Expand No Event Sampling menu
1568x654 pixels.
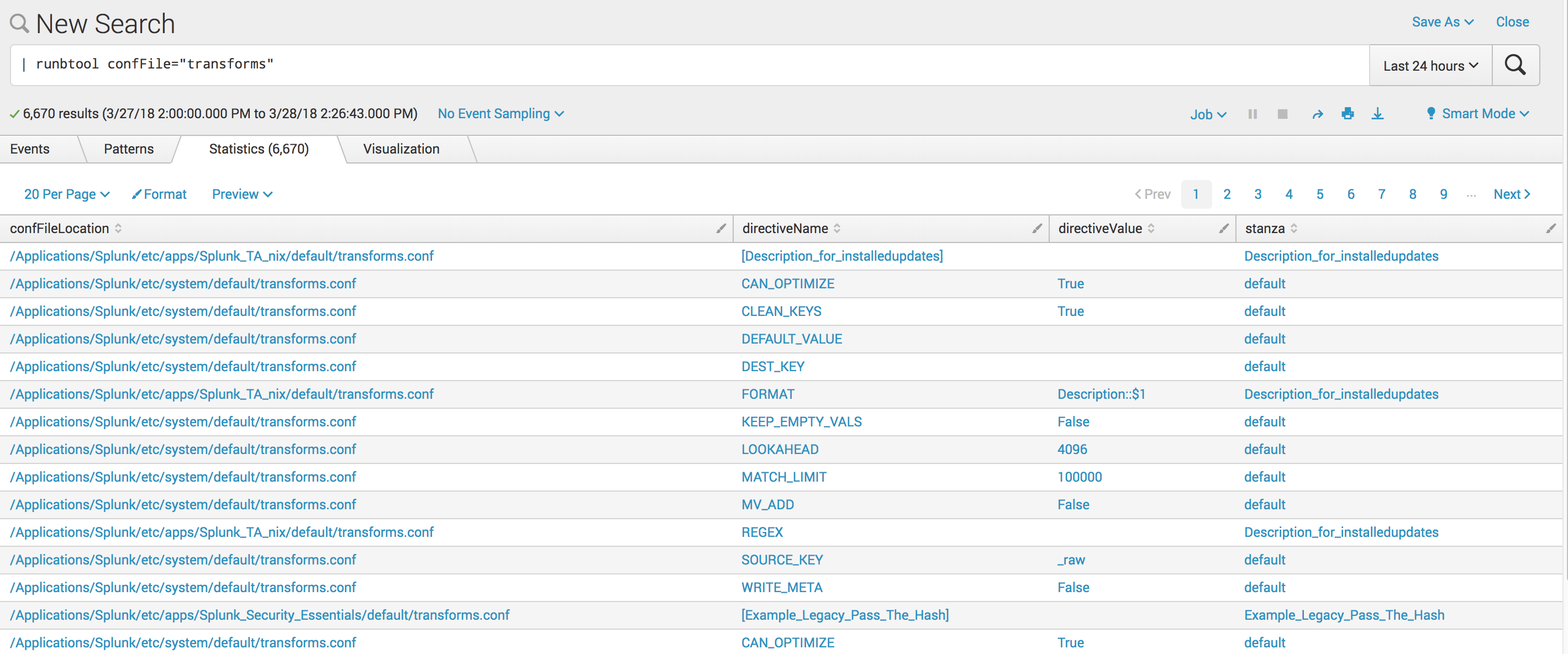[501, 114]
